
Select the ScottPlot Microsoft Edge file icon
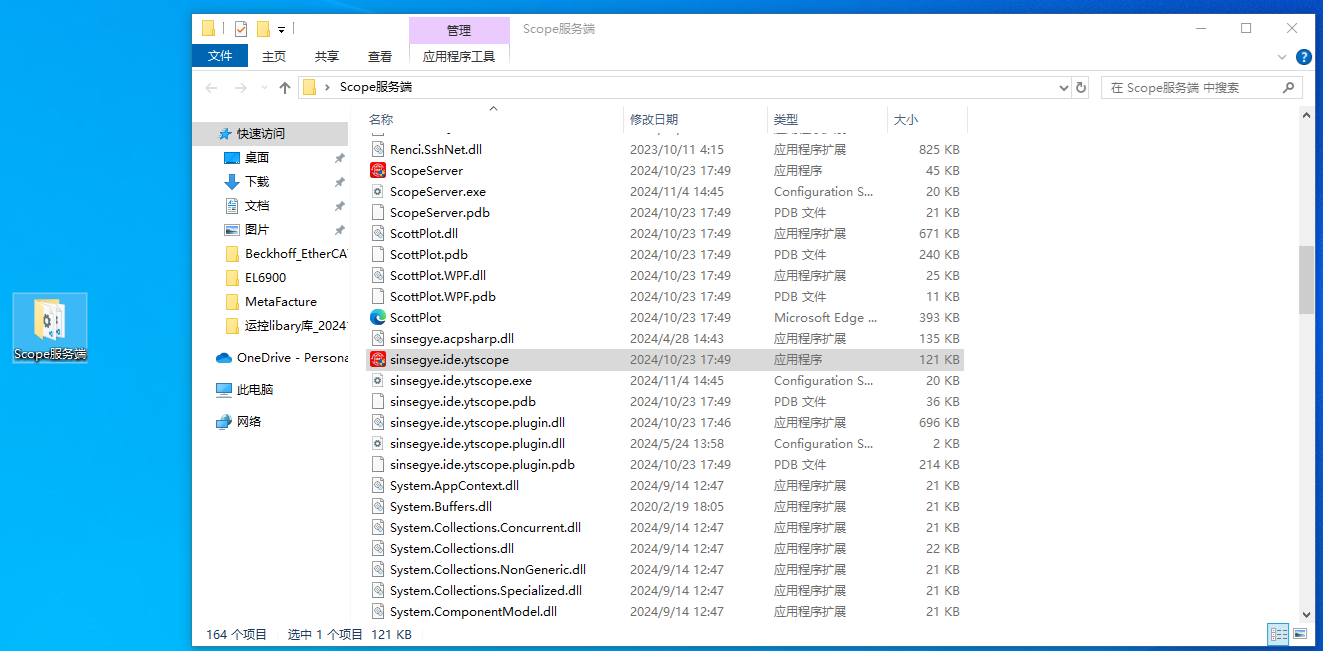tap(378, 317)
